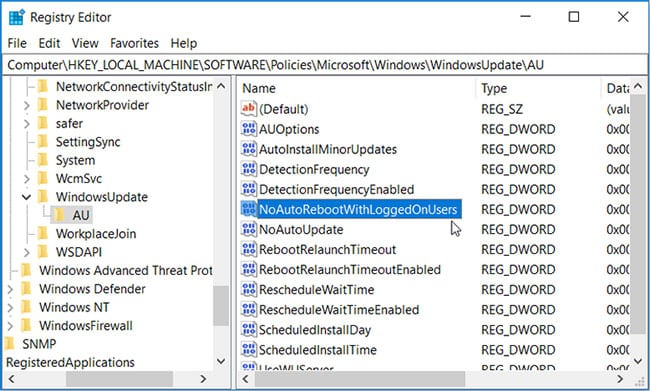Click the ScheduledInstallDay value name

click(315, 330)
